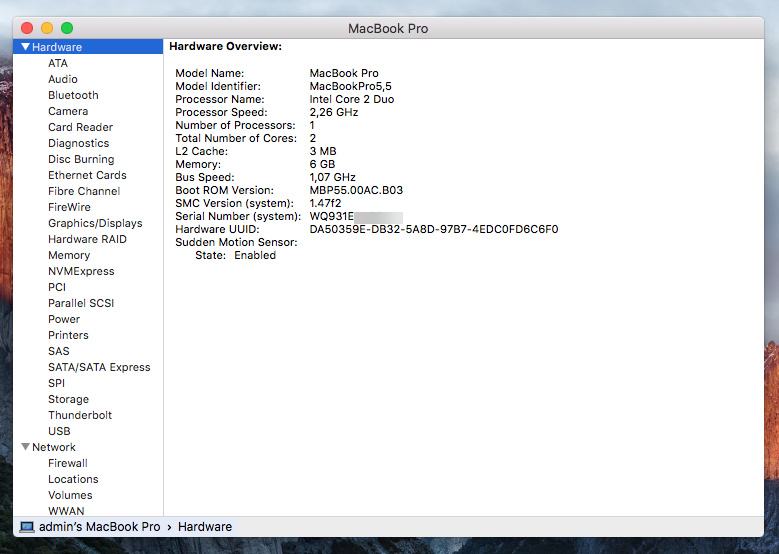Select Graphics/Displays in sidebar
The width and height of the screenshot is (779, 554).
pyautogui.click(x=95, y=223)
